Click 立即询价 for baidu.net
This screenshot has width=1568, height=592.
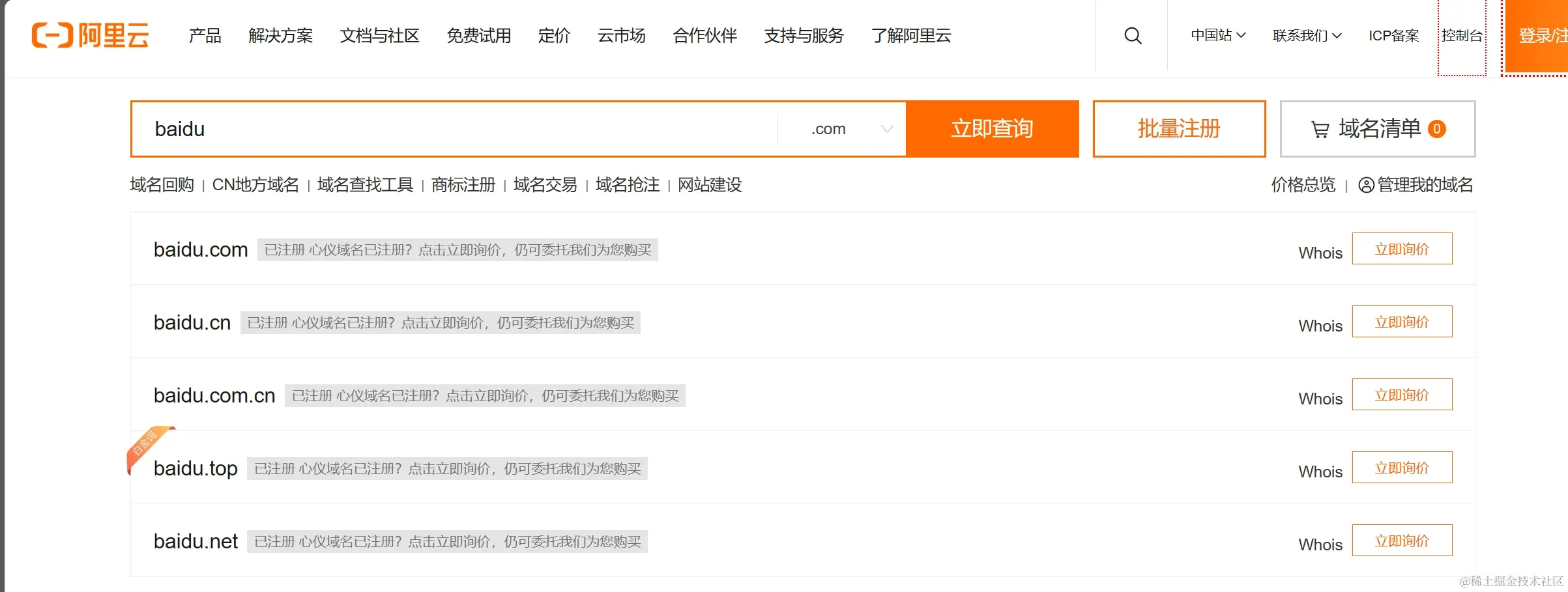(x=1402, y=541)
